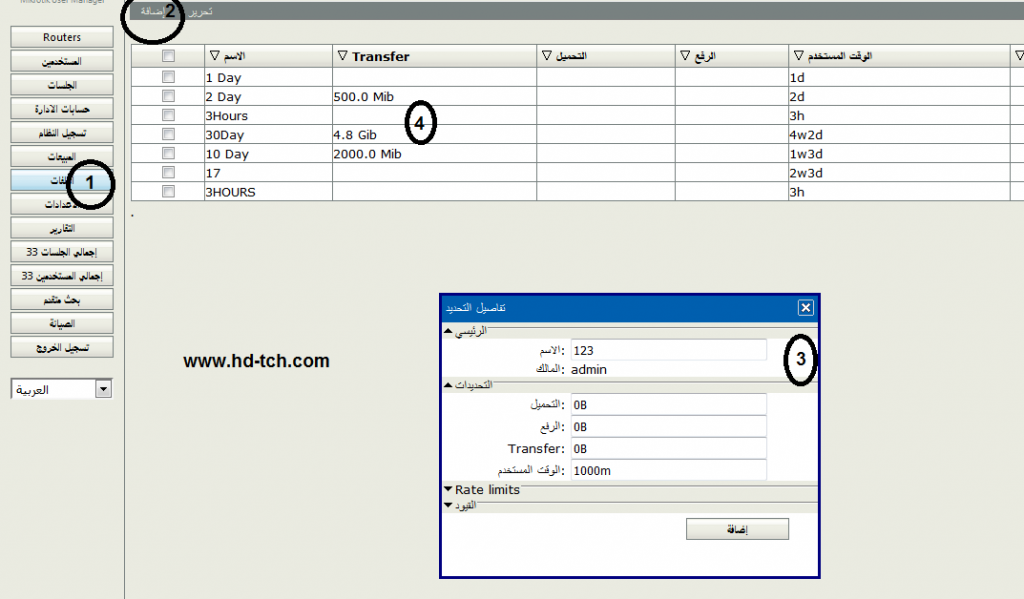The height and width of the screenshot is (599, 1024).
Task: Toggle the select-all checkbox in table header
Action: point(168,56)
